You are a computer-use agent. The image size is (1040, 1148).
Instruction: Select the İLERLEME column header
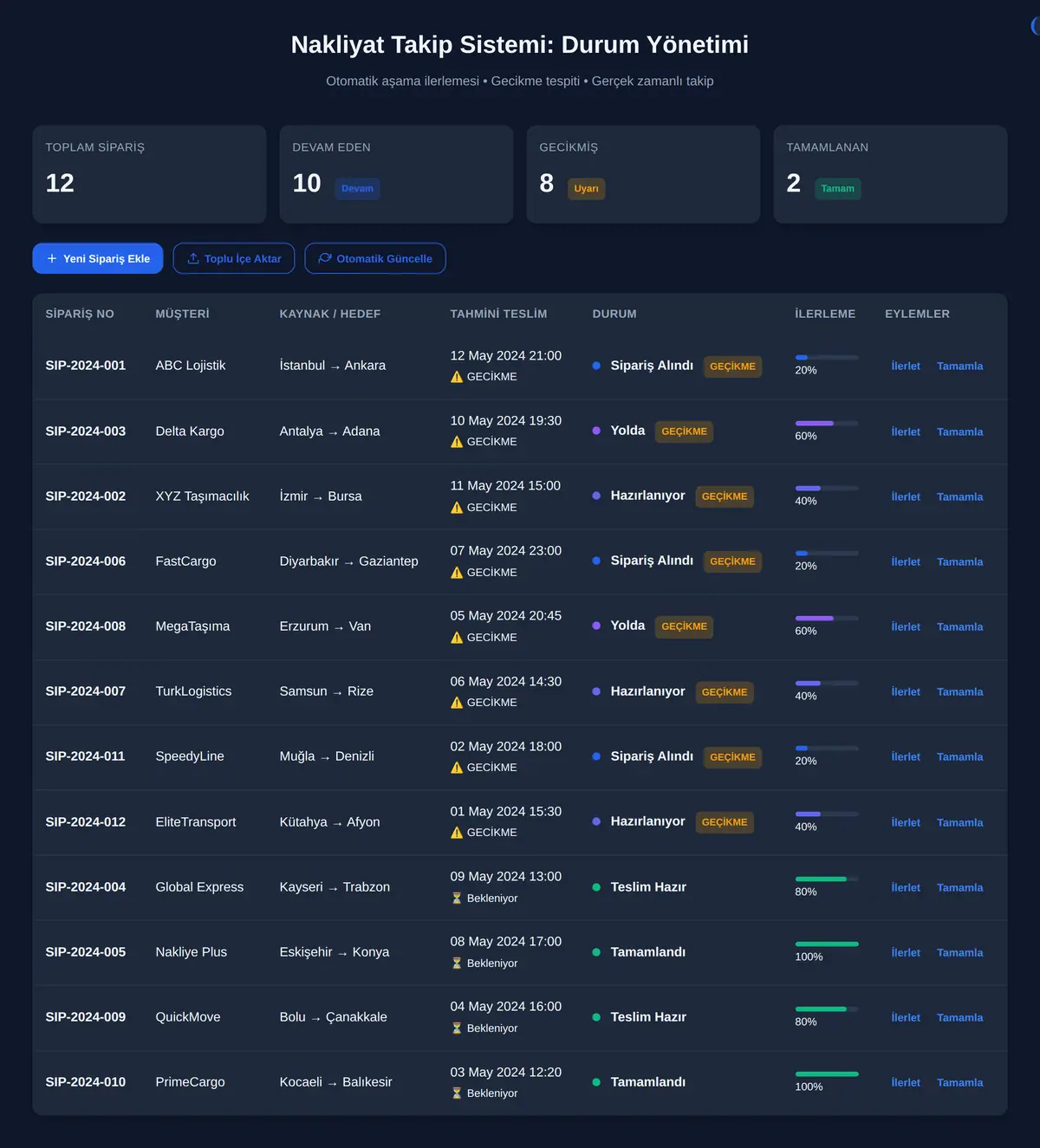coord(825,314)
